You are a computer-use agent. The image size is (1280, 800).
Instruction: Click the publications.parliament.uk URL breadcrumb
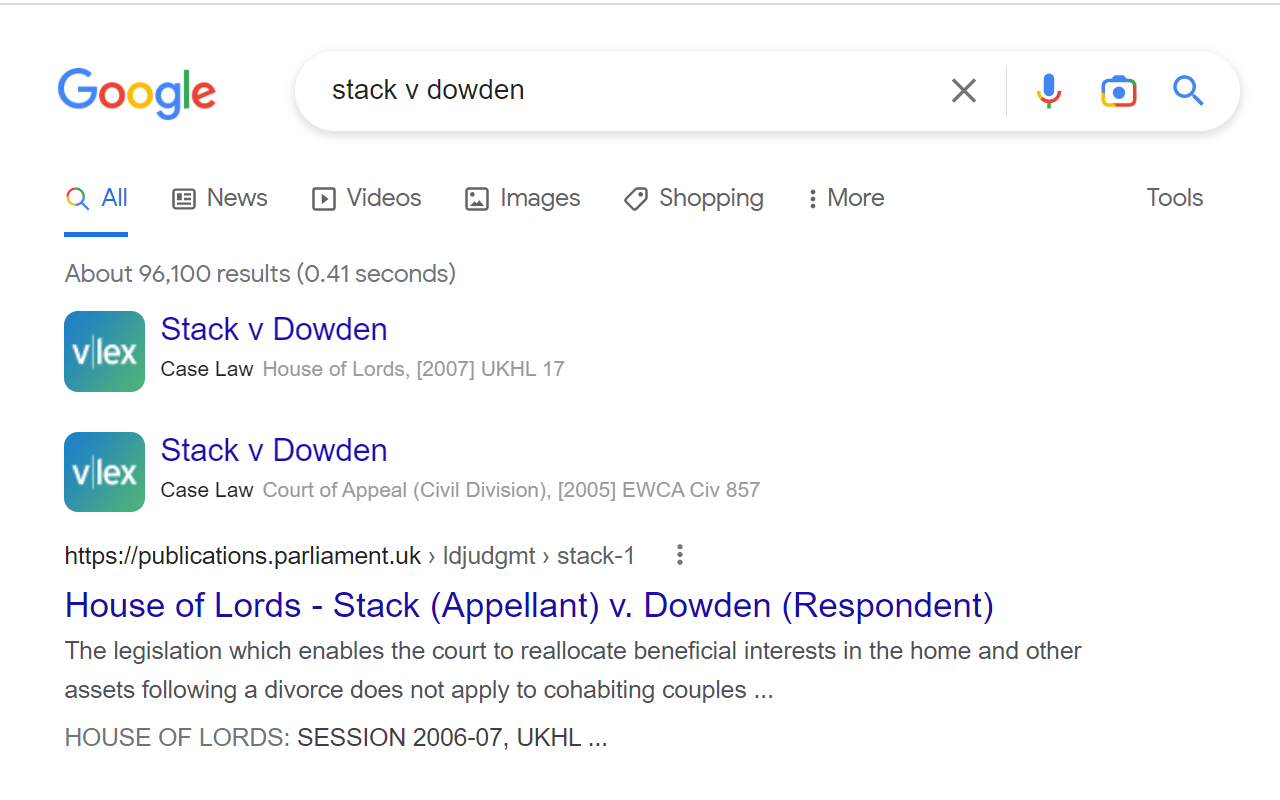pos(349,556)
